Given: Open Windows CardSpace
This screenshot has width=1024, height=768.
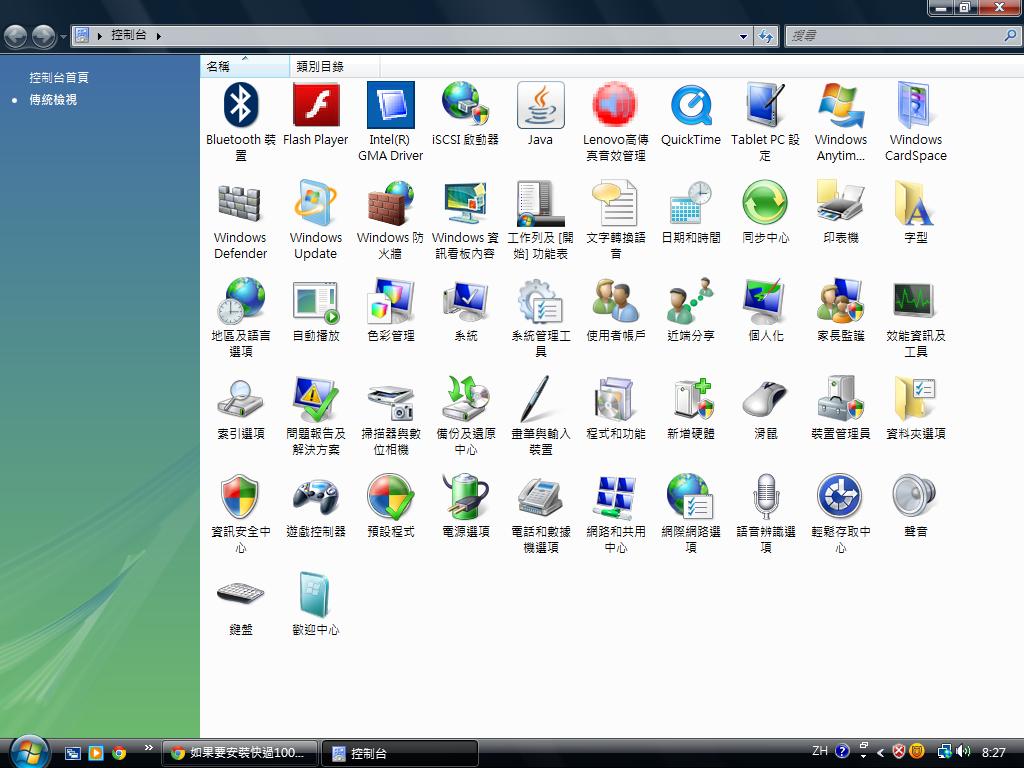Looking at the screenshot, I should [916, 122].
